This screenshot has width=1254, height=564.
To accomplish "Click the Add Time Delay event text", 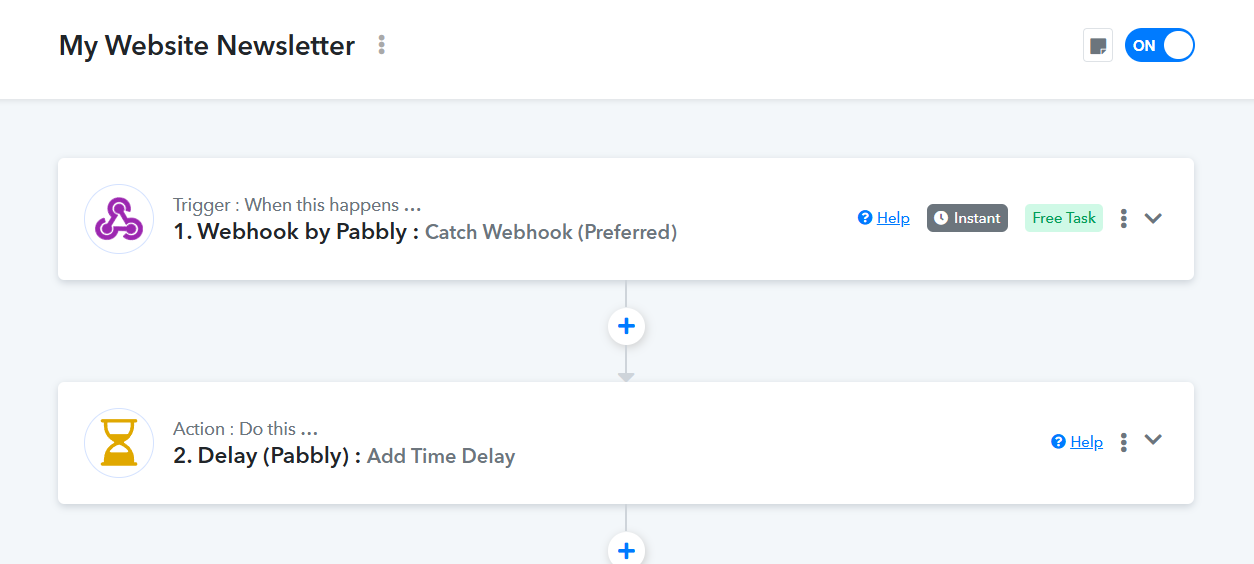I will point(441,456).
